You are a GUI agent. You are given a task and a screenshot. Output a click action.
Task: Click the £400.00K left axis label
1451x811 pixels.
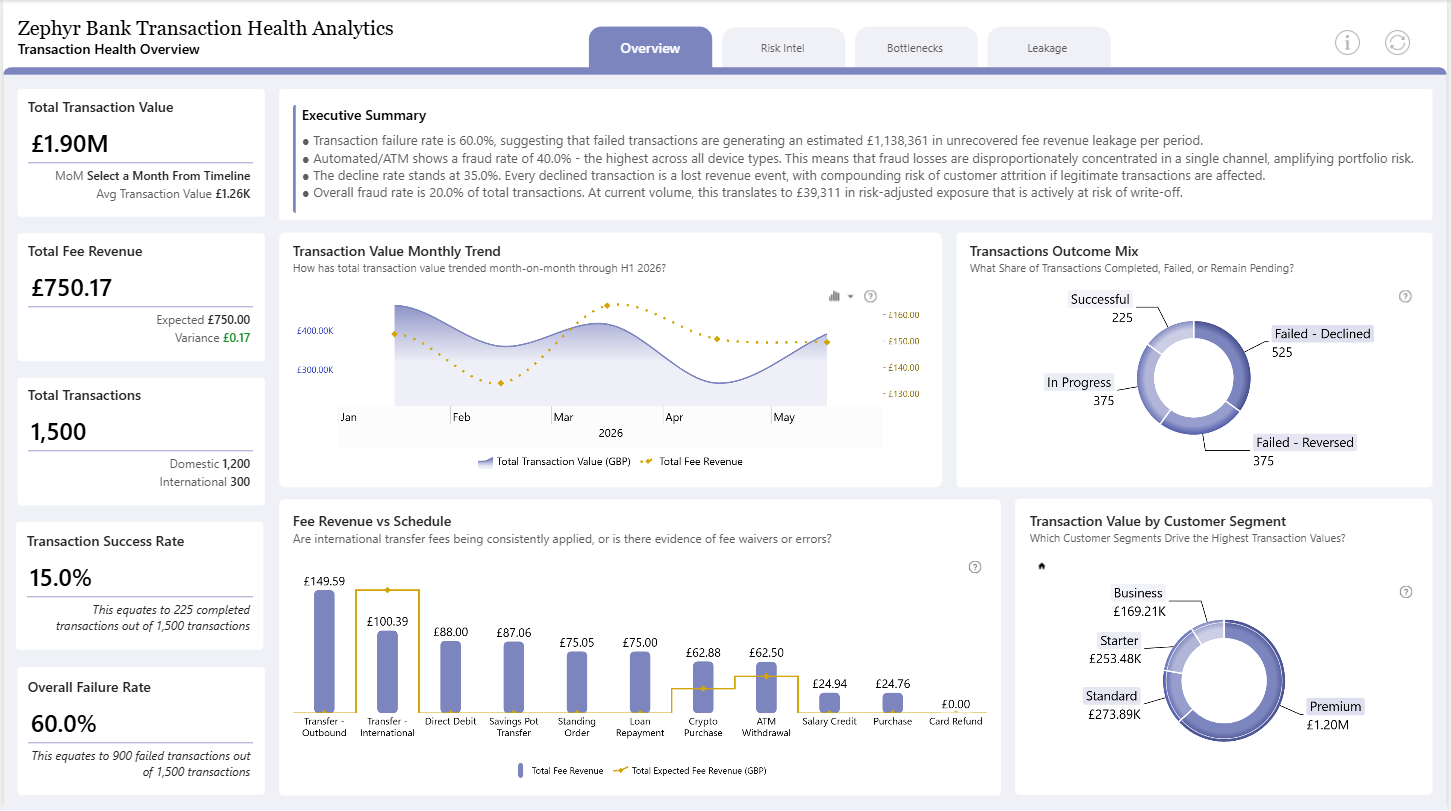[315, 330]
